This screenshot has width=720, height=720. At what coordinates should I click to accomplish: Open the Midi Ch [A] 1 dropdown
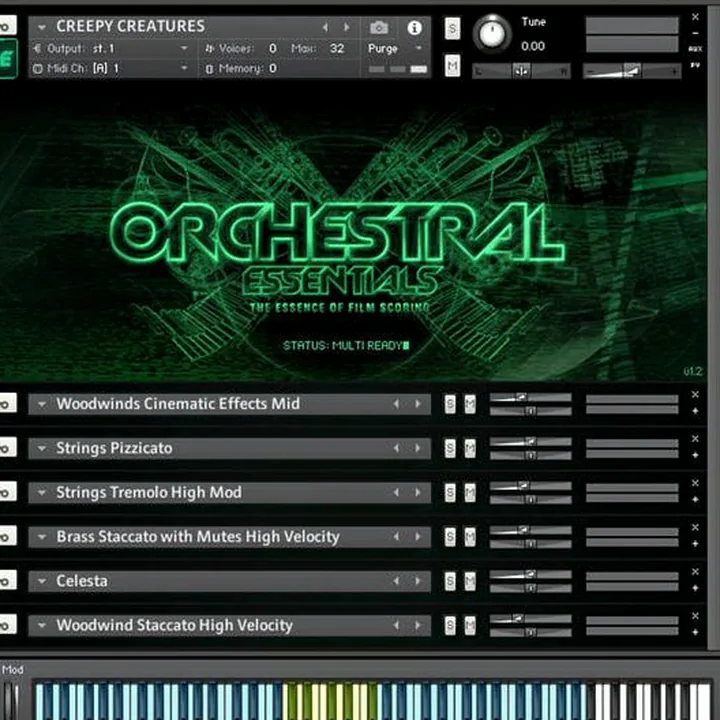pyautogui.click(x=184, y=68)
